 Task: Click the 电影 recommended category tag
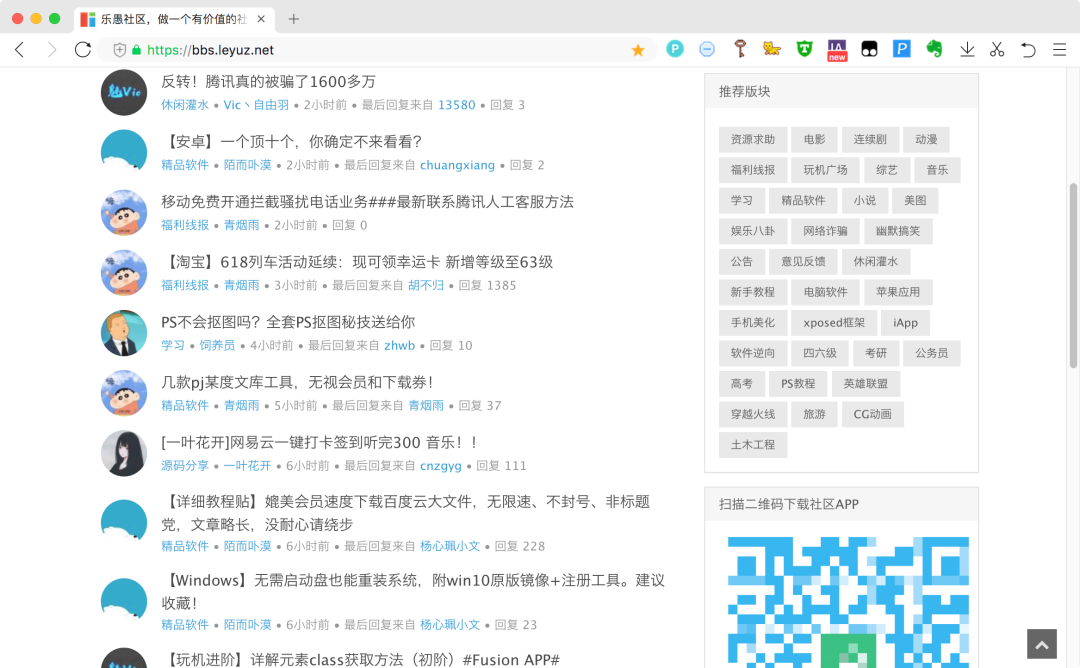(x=814, y=139)
